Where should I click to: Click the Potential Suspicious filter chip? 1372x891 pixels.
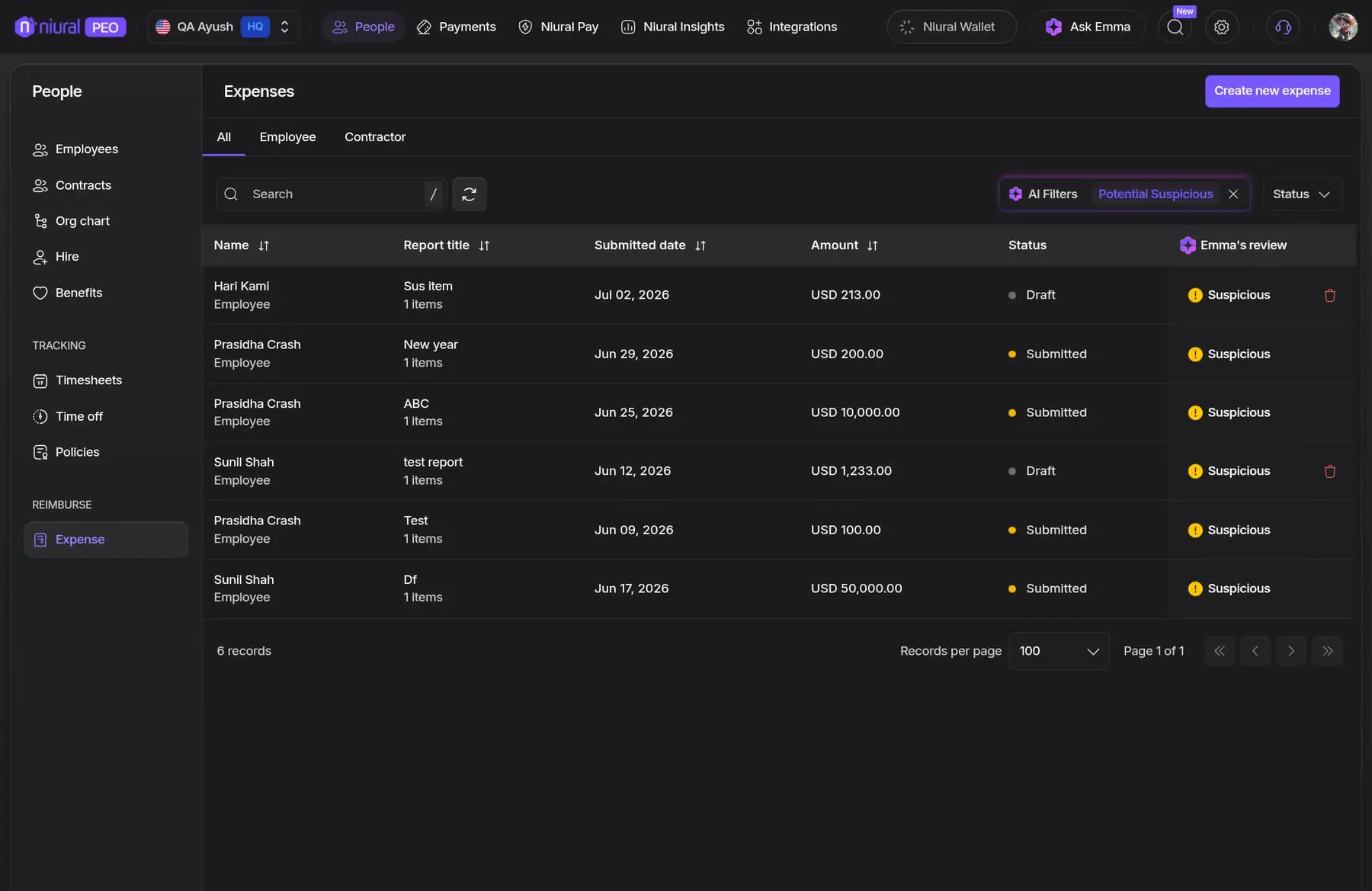[x=1156, y=194]
